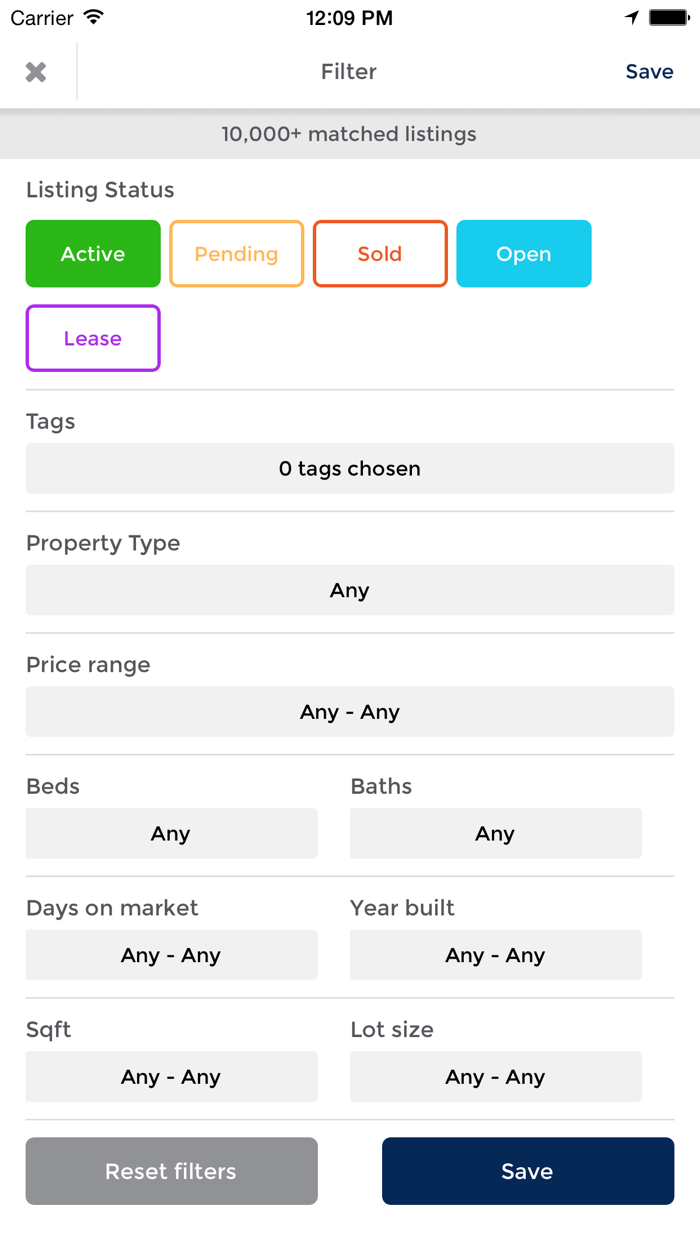Open the Price range selector
700x1244 pixels.
[349, 711]
